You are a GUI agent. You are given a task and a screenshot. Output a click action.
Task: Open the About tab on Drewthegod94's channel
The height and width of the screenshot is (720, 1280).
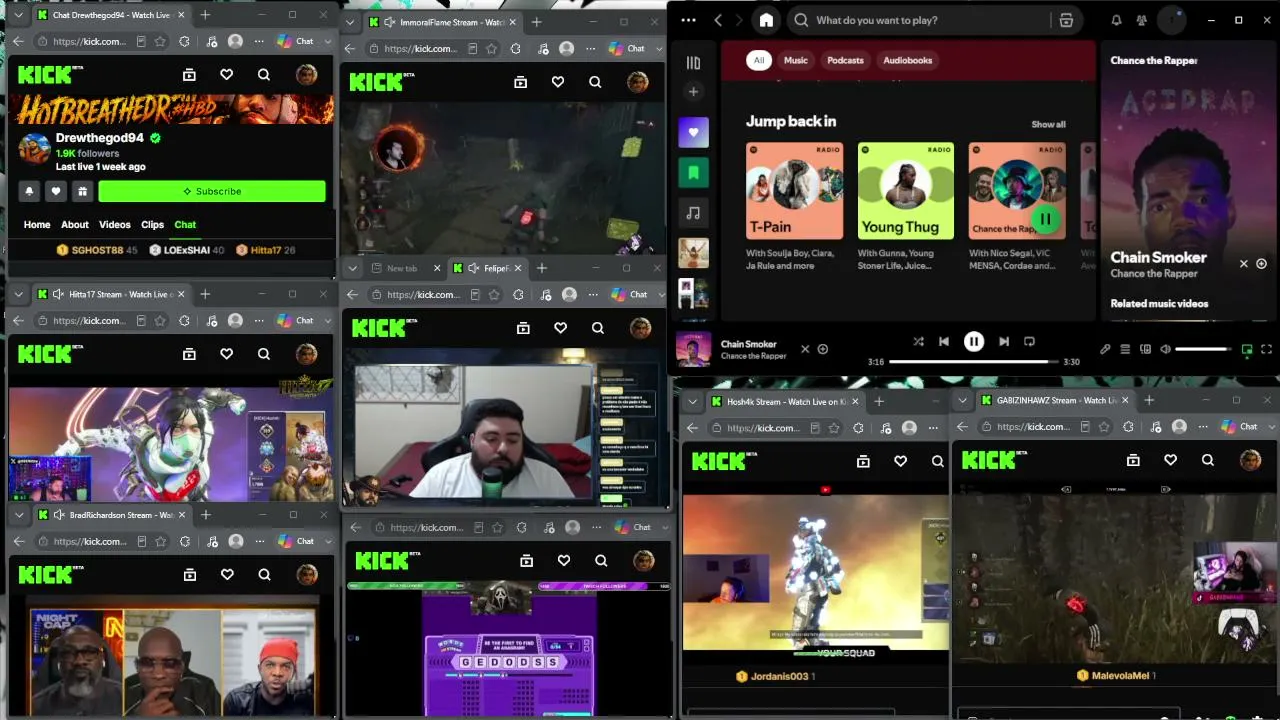coord(75,225)
